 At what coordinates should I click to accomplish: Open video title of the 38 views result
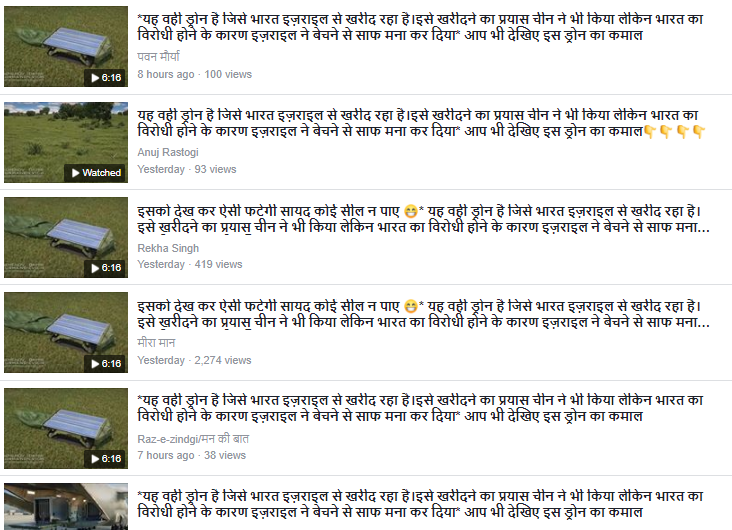[x=420, y=408]
